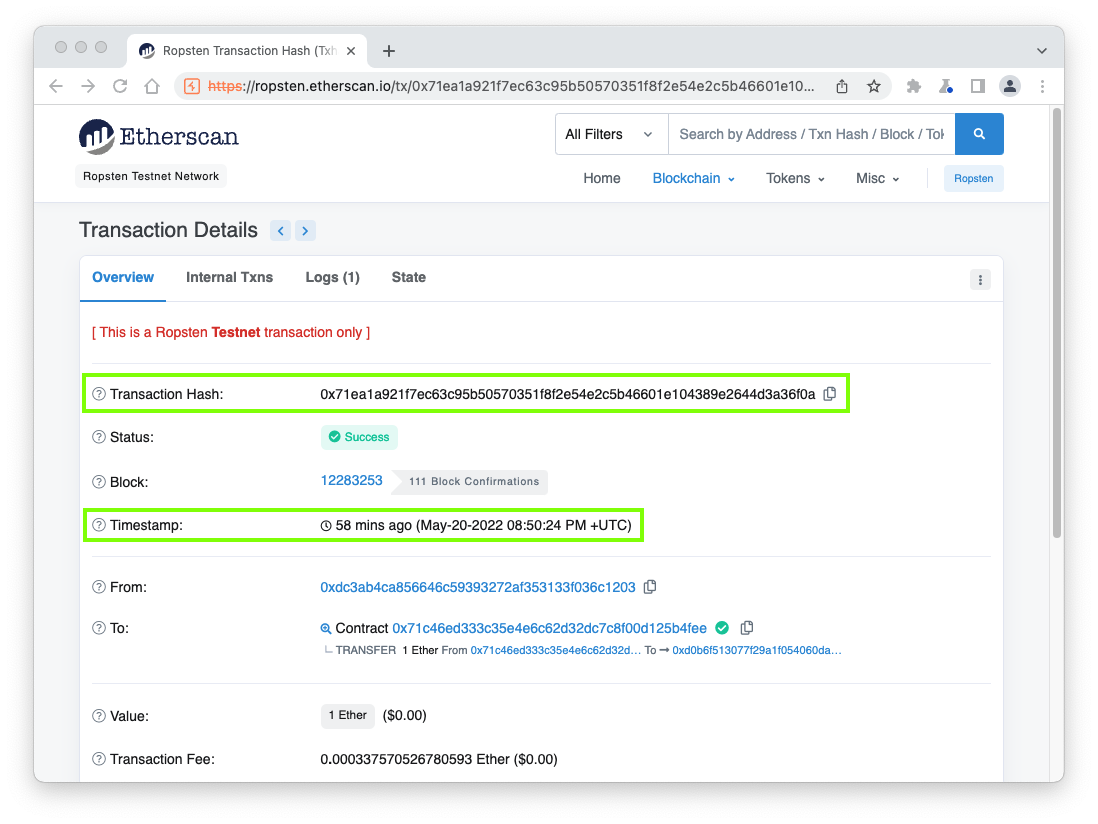Click the browser back arrow
Screen dimensions: 1098x824
[x=56, y=86]
